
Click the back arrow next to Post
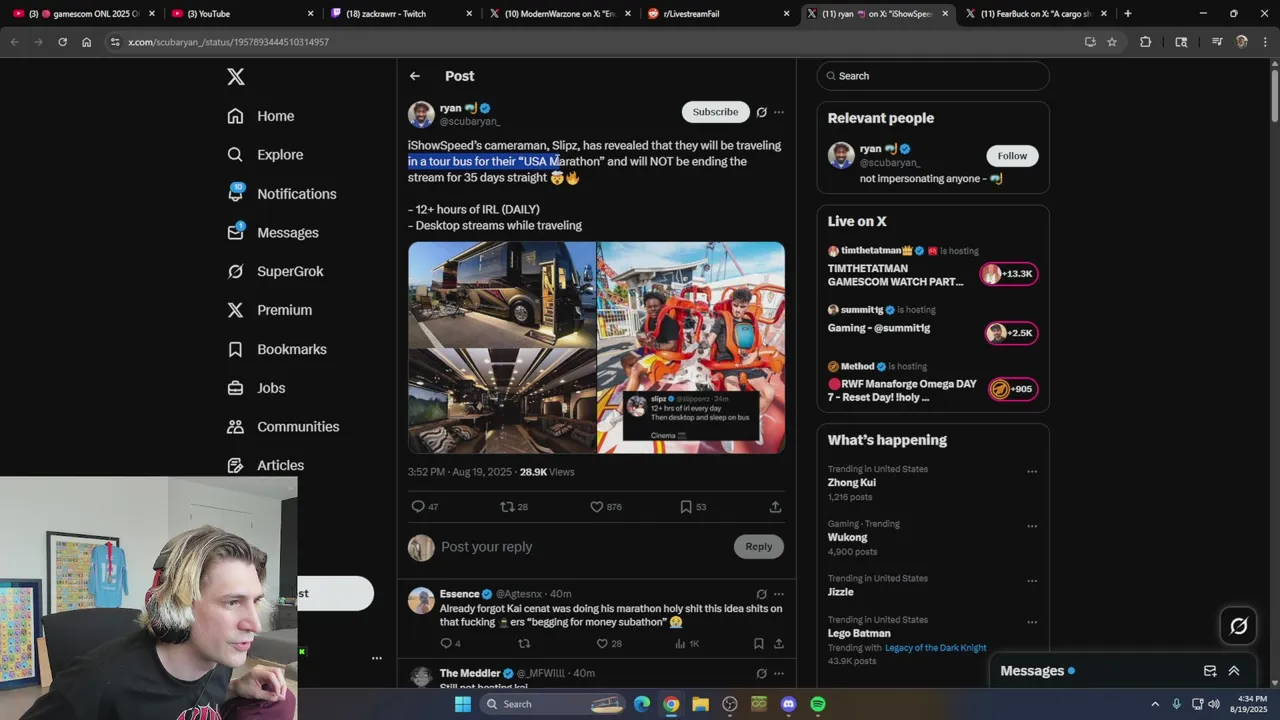click(x=415, y=76)
